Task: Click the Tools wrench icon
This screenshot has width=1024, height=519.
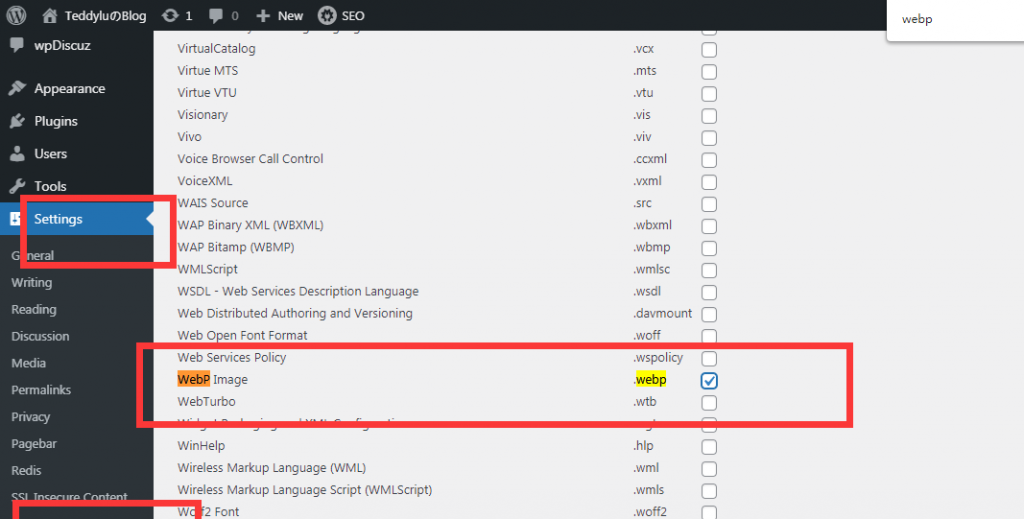Action: [x=17, y=186]
